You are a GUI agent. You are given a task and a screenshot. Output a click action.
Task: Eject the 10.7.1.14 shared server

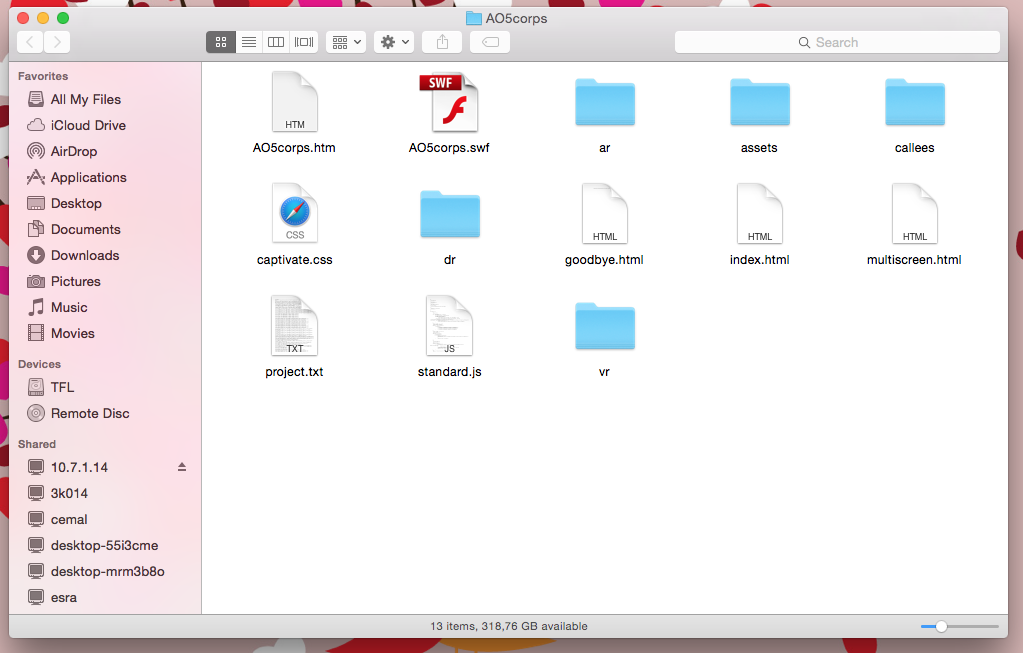click(x=182, y=467)
